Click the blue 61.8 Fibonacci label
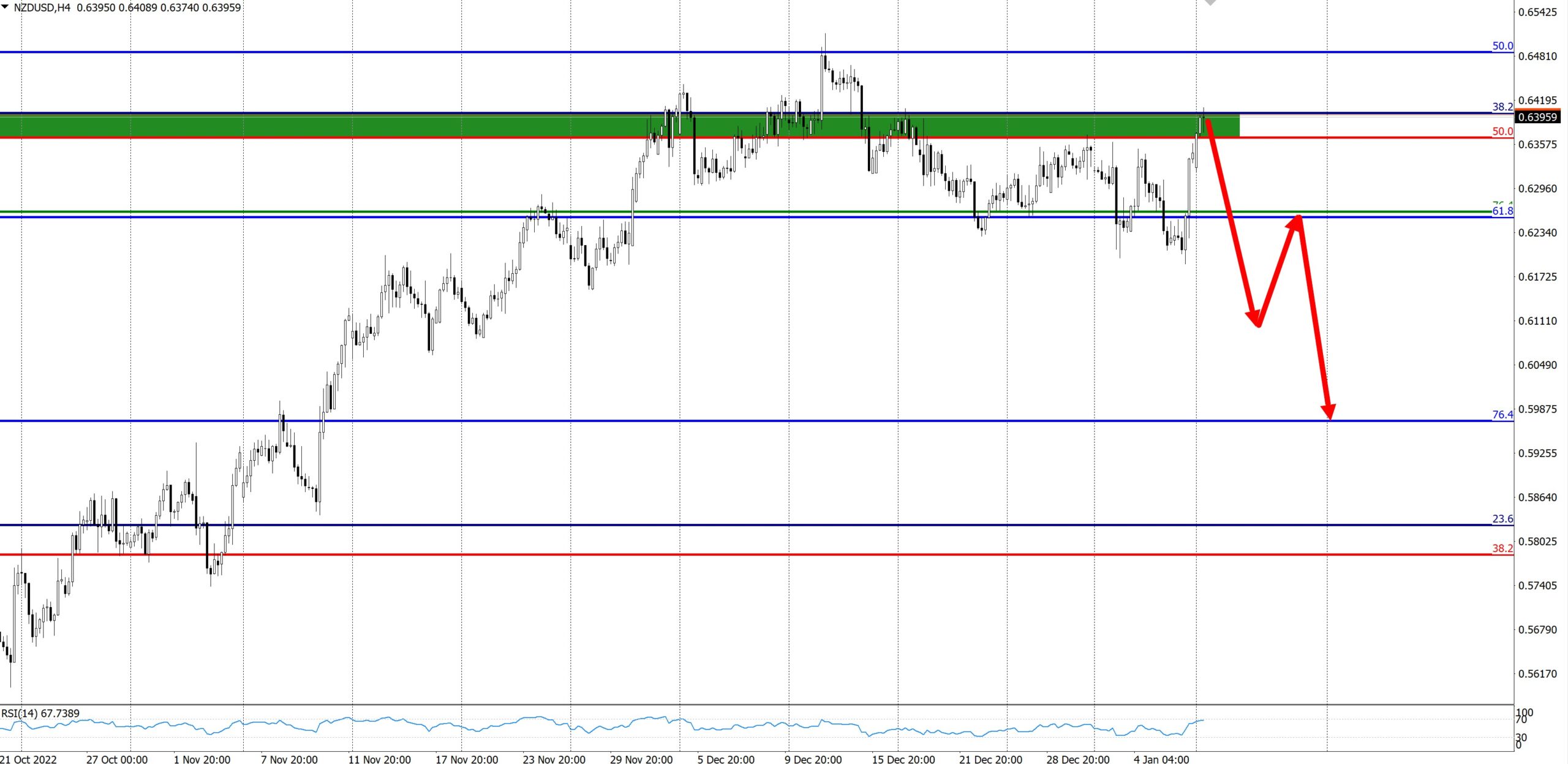The width and height of the screenshot is (1568, 764). click(x=1502, y=211)
